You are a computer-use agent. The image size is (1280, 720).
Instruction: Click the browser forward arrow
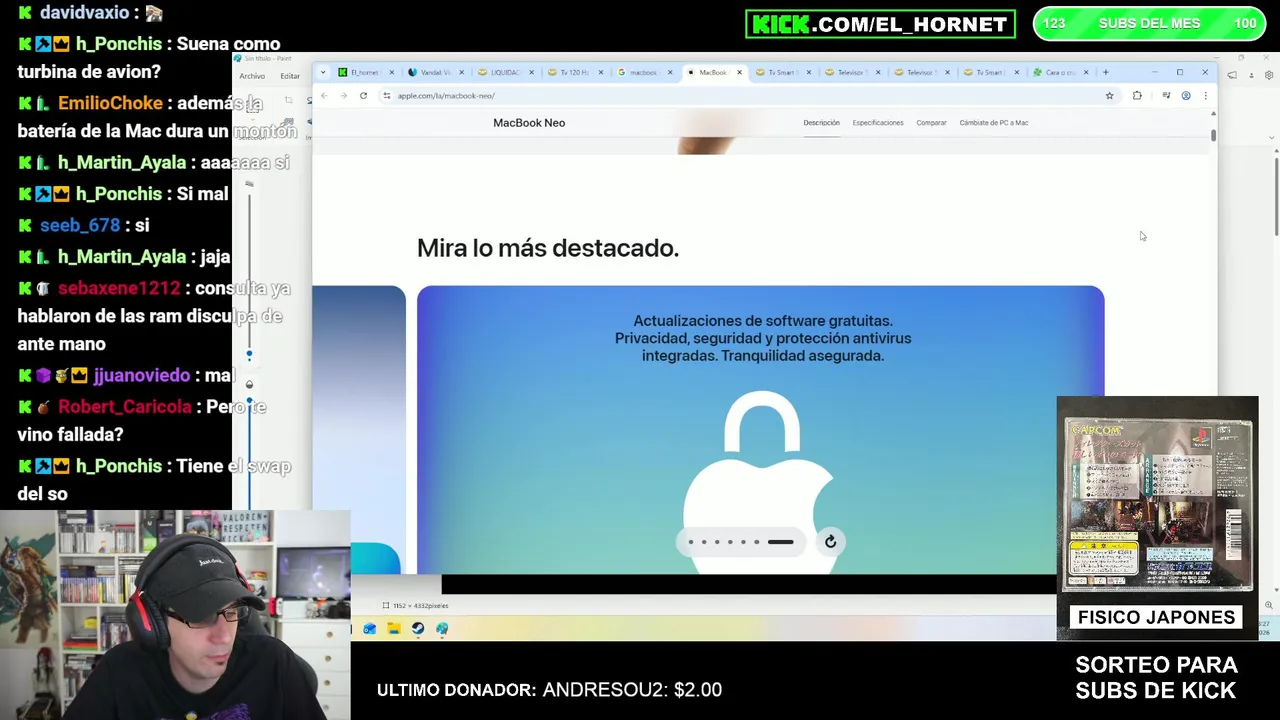343,96
